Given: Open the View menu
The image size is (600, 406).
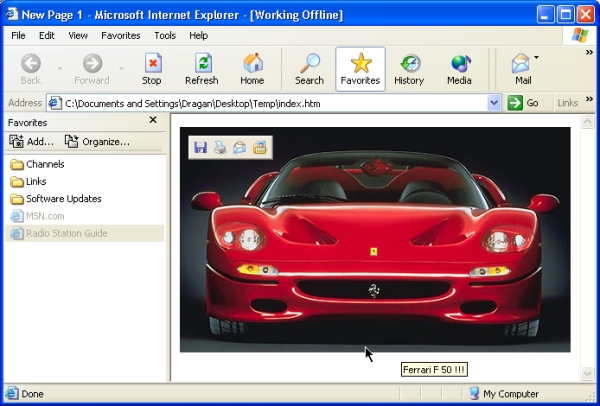Looking at the screenshot, I should [x=78, y=35].
